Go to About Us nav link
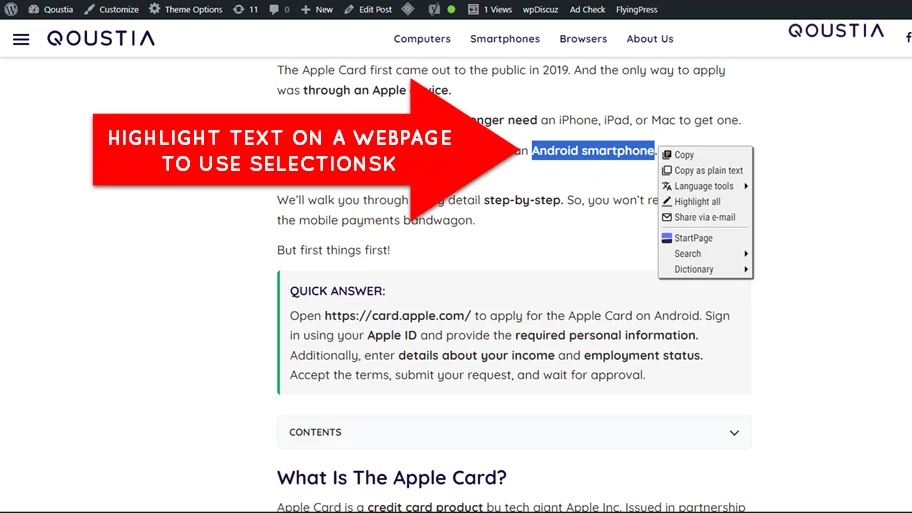The height and width of the screenshot is (513, 912). pyautogui.click(x=650, y=38)
